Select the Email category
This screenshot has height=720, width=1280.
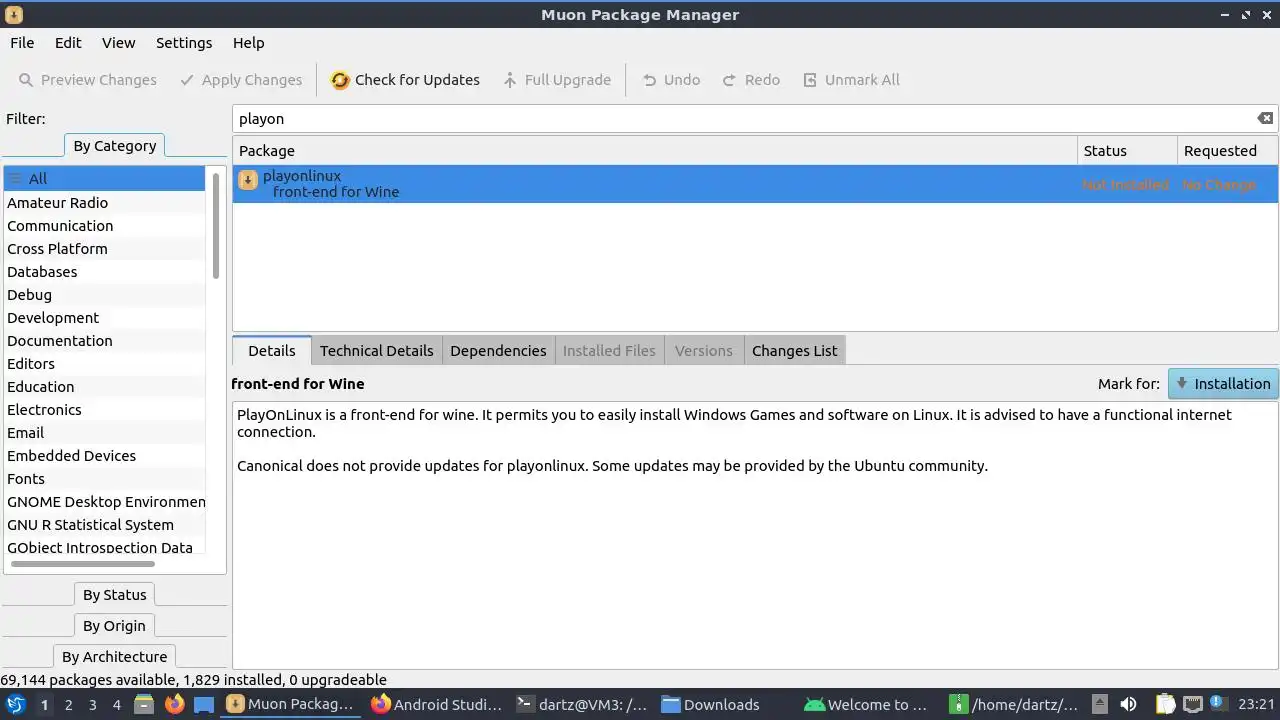[104, 432]
